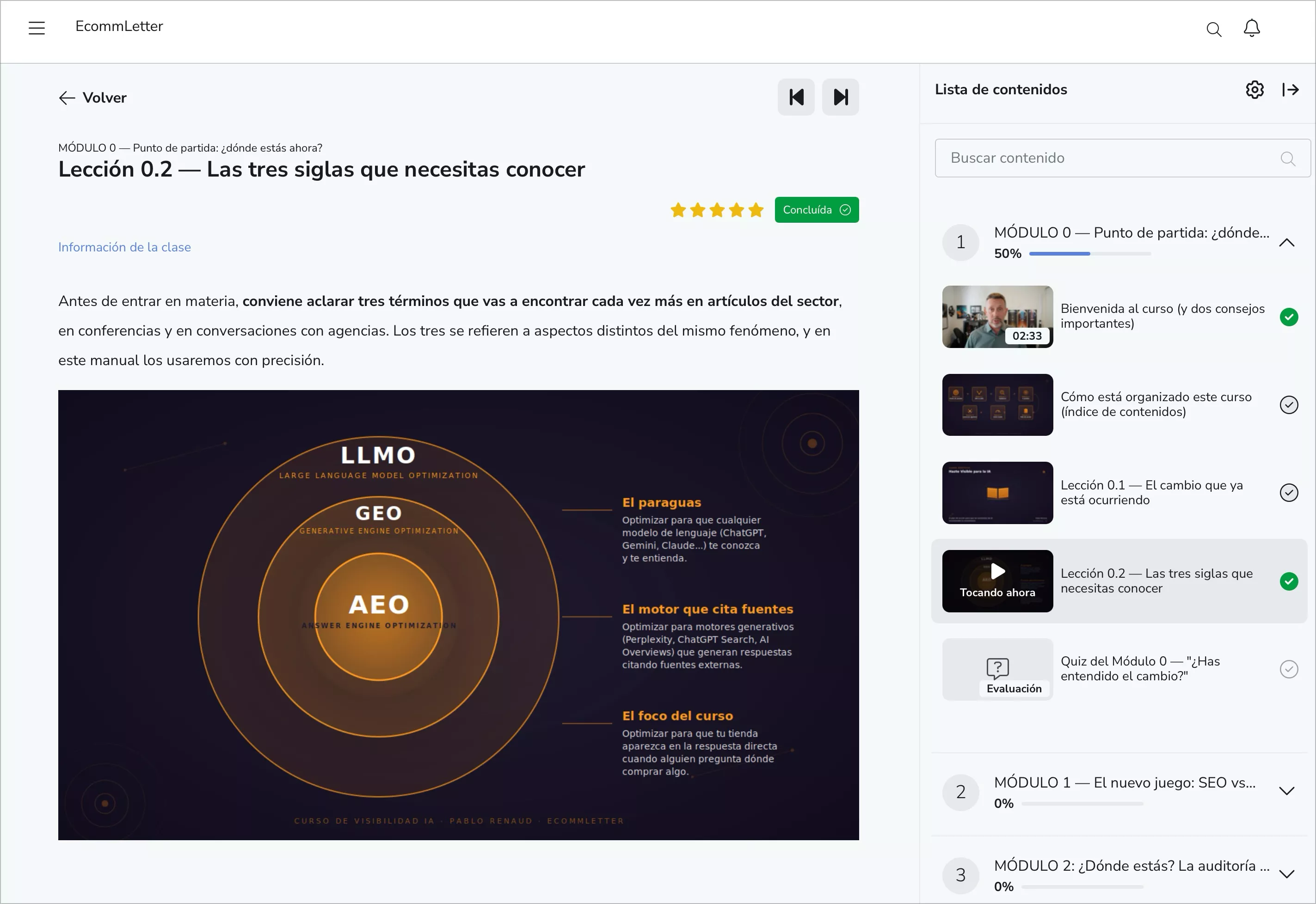Rate lesson with the fifth star
This screenshot has height=904, width=1316.
click(756, 210)
